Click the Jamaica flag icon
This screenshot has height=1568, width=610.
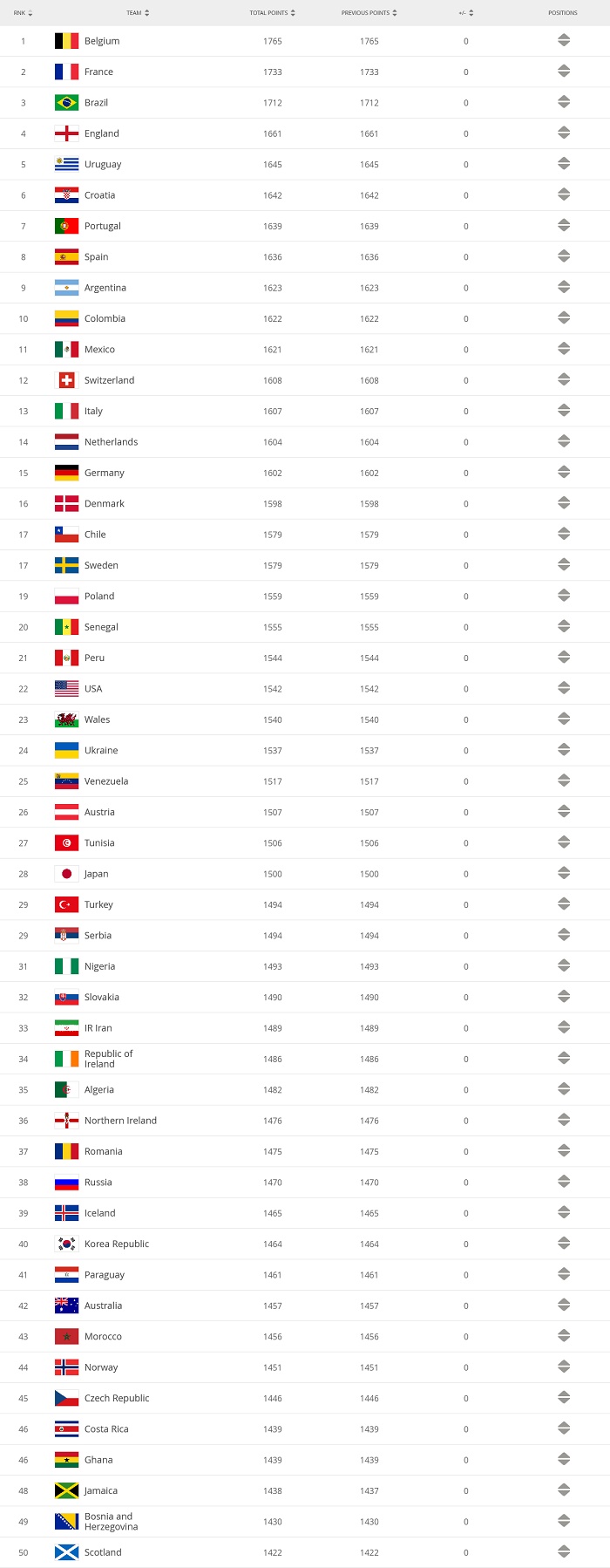pos(66,1490)
